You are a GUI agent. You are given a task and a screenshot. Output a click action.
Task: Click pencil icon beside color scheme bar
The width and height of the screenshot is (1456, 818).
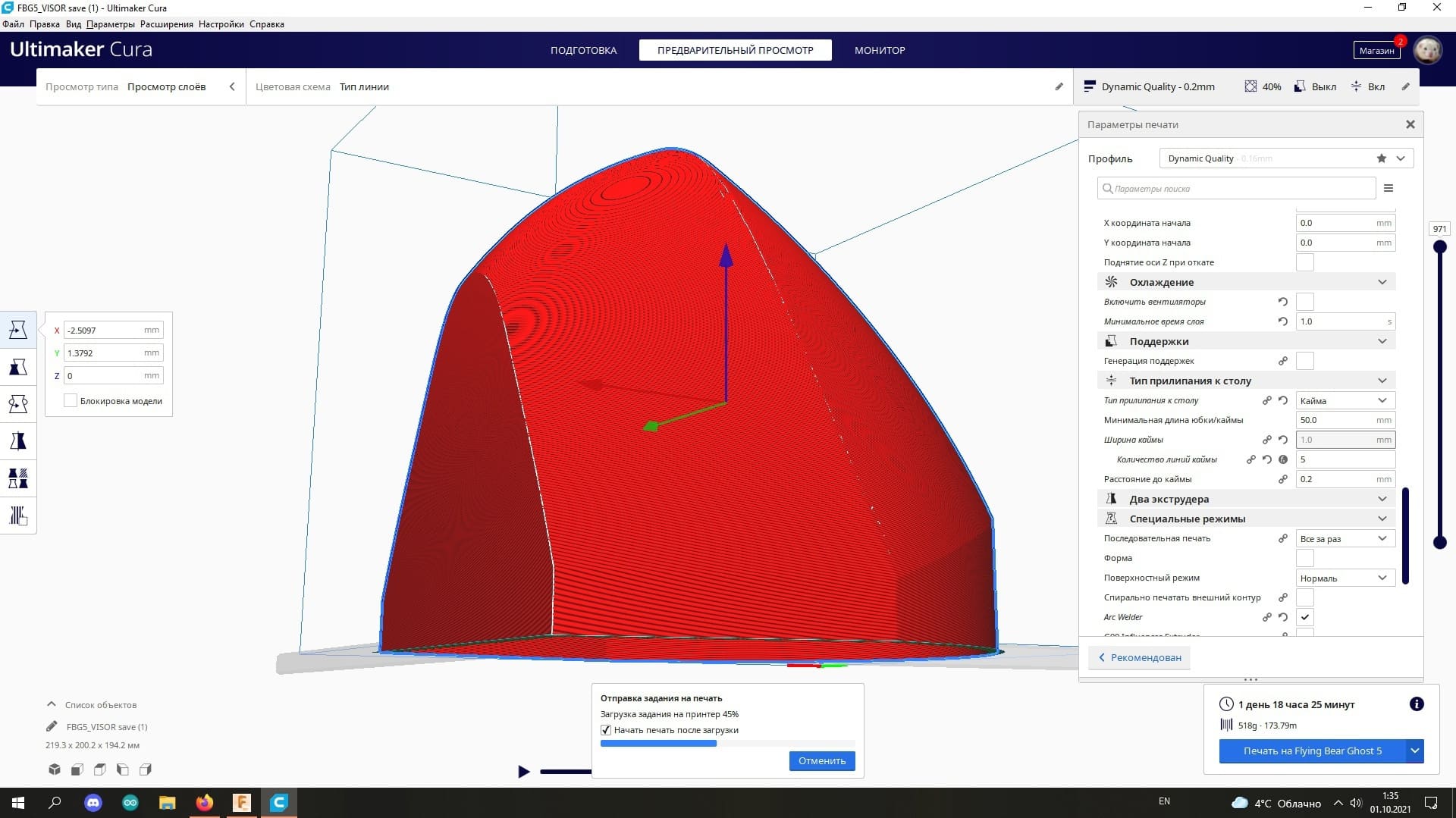coord(1059,86)
